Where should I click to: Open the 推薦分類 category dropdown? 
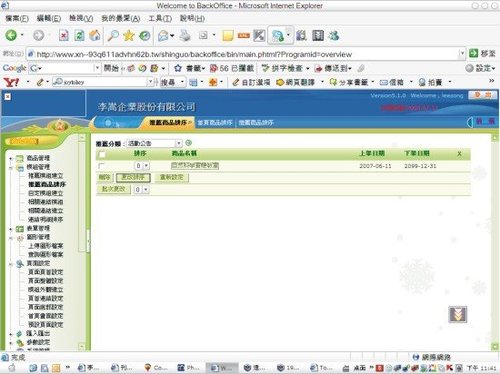[x=155, y=143]
